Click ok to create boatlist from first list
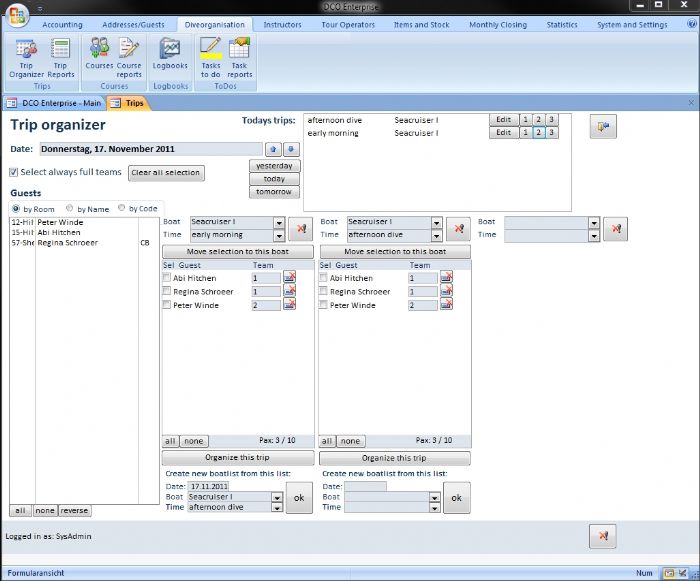Image resolution: width=700 pixels, height=581 pixels. point(299,498)
